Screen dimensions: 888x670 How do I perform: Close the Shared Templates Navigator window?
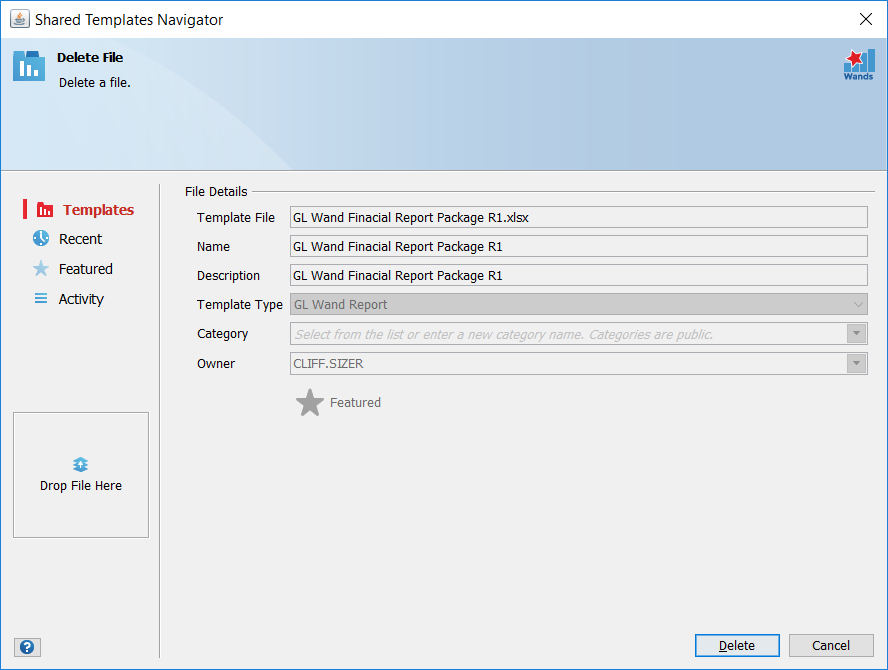click(865, 19)
